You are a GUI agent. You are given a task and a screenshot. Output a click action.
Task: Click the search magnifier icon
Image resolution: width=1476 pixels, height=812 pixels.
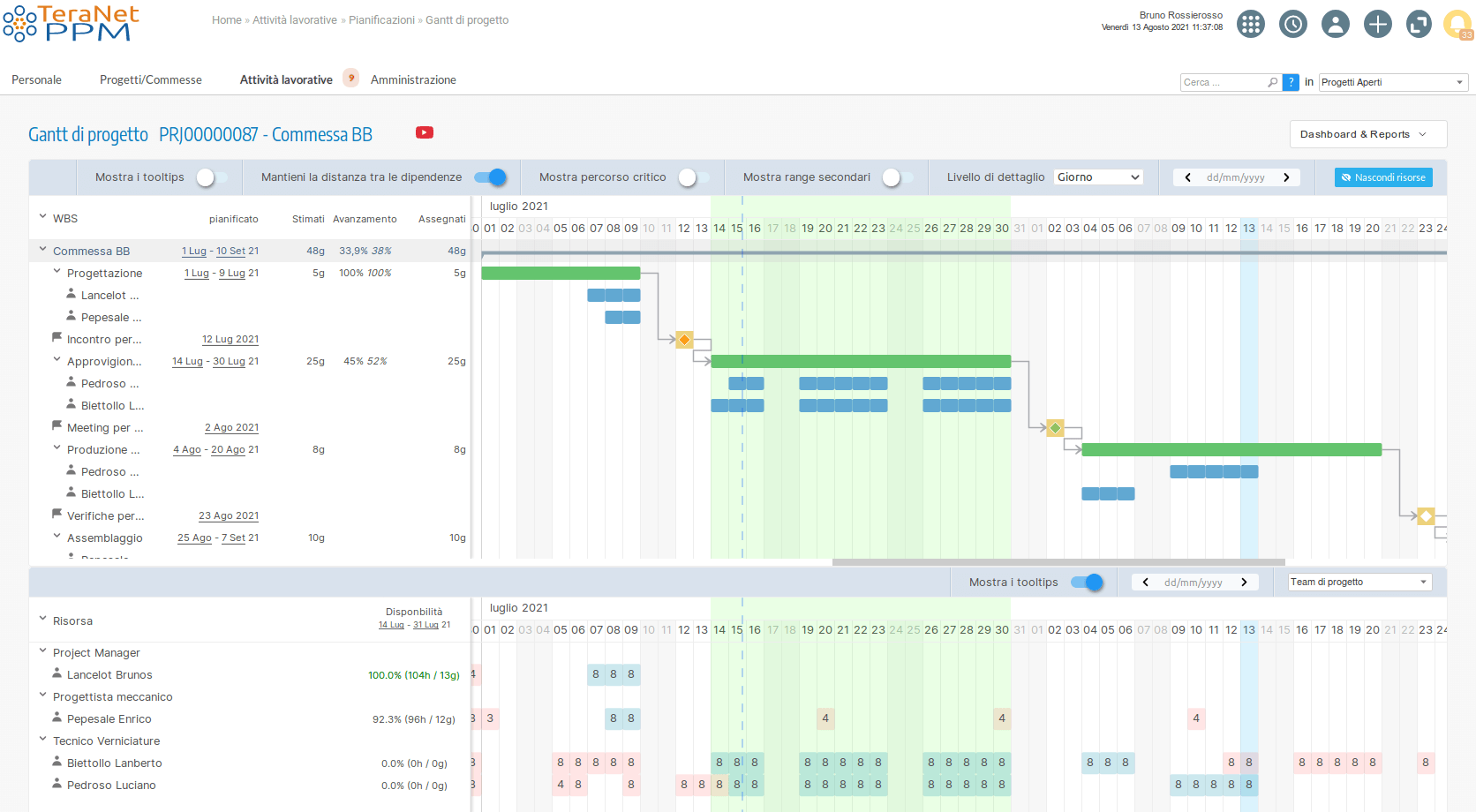click(x=1272, y=81)
